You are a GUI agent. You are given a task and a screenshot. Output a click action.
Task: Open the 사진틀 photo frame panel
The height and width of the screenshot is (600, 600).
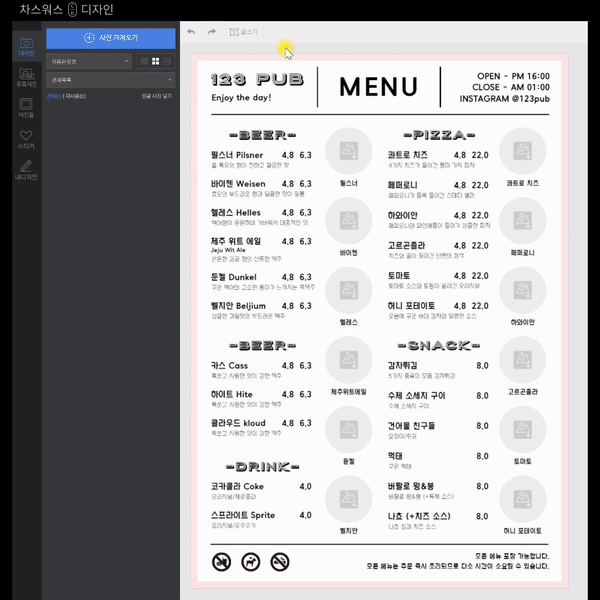[x=26, y=108]
